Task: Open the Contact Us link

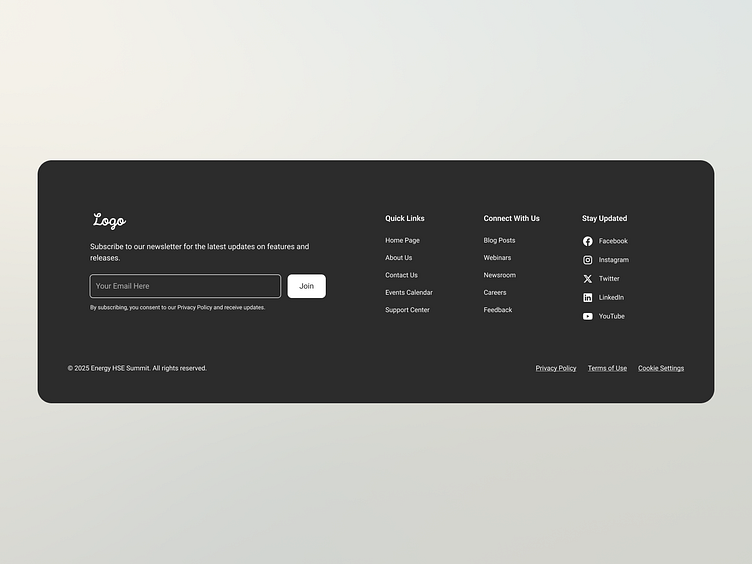Action: pyautogui.click(x=401, y=275)
